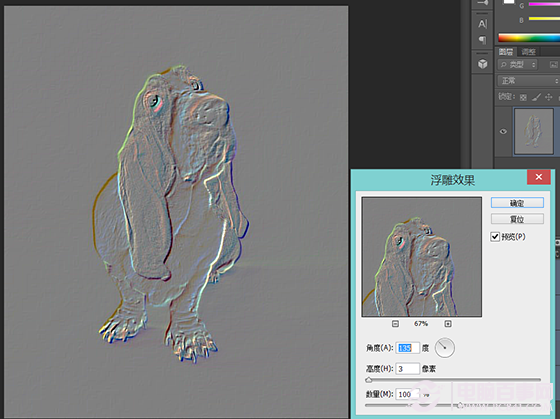Open the 3D panel cube icon
The height and width of the screenshot is (419, 560).
(x=483, y=64)
